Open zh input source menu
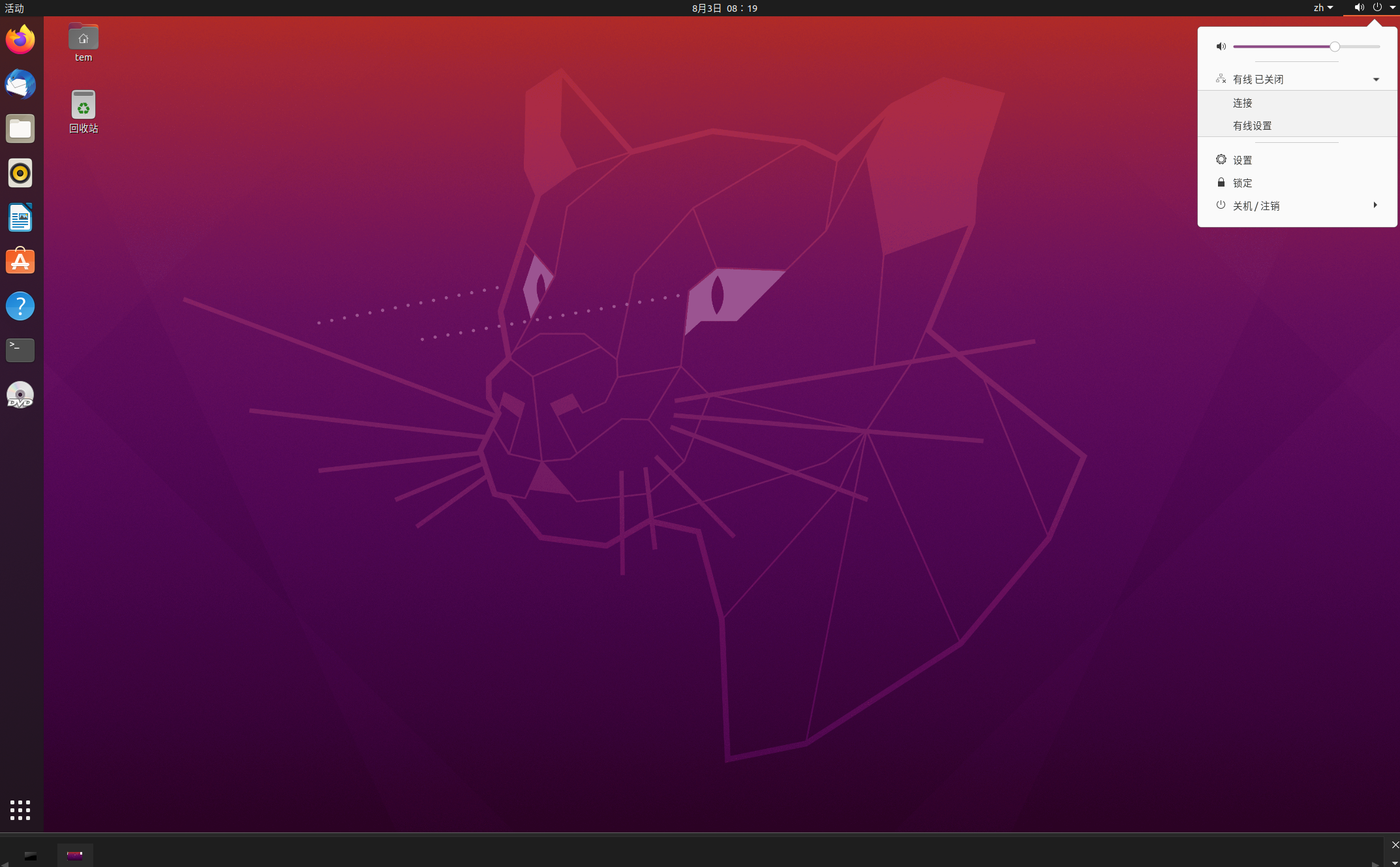Image resolution: width=1400 pixels, height=867 pixels. pyautogui.click(x=1323, y=7)
